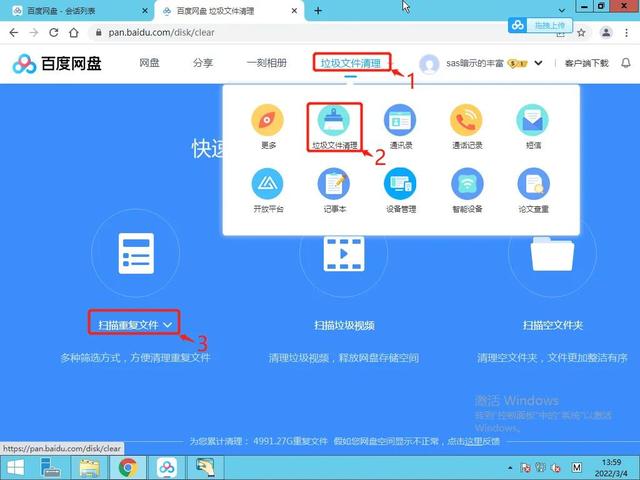Click 扫描垃圾视频 label
This screenshot has width=640, height=480.
(x=344, y=325)
